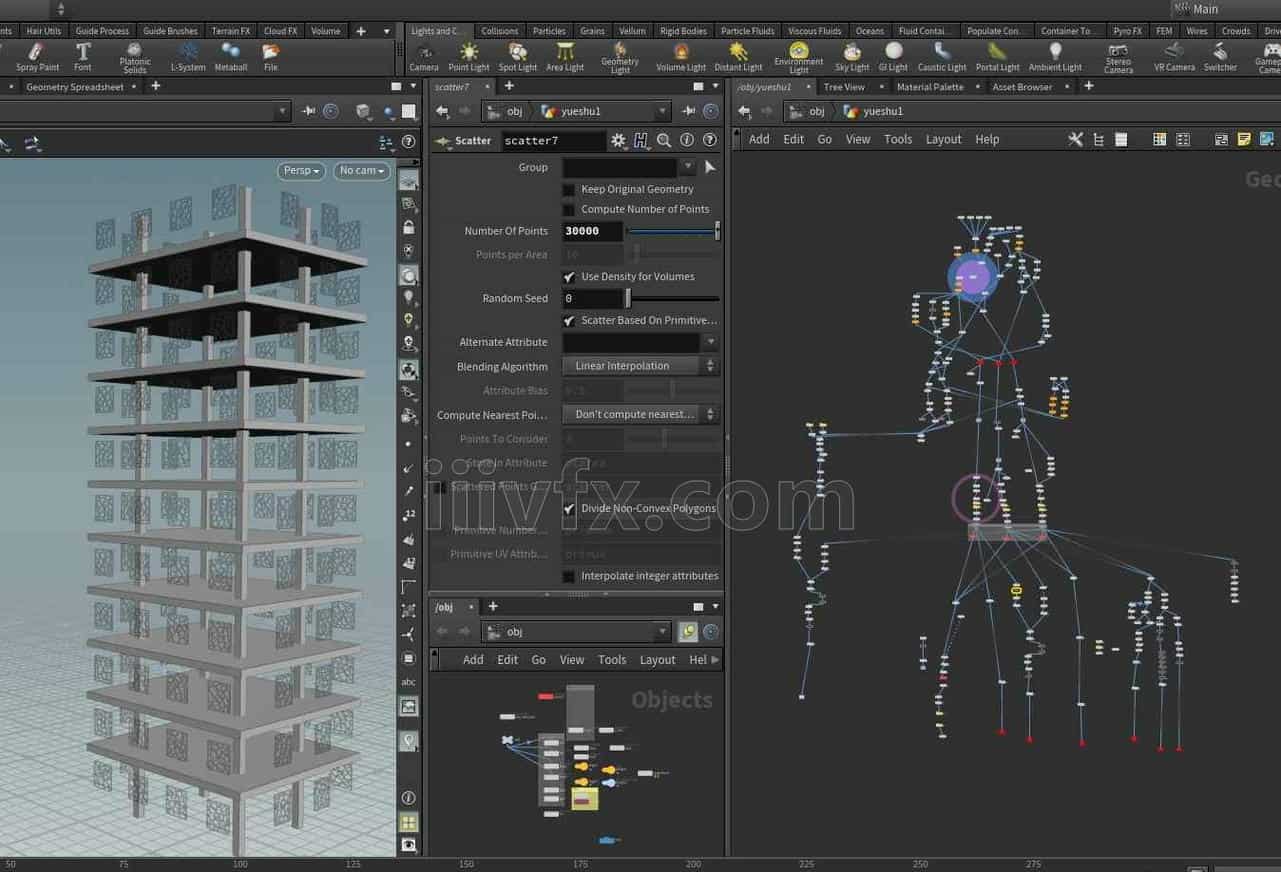Add a Camera from the shelf
The width and height of the screenshot is (1281, 872).
424,57
